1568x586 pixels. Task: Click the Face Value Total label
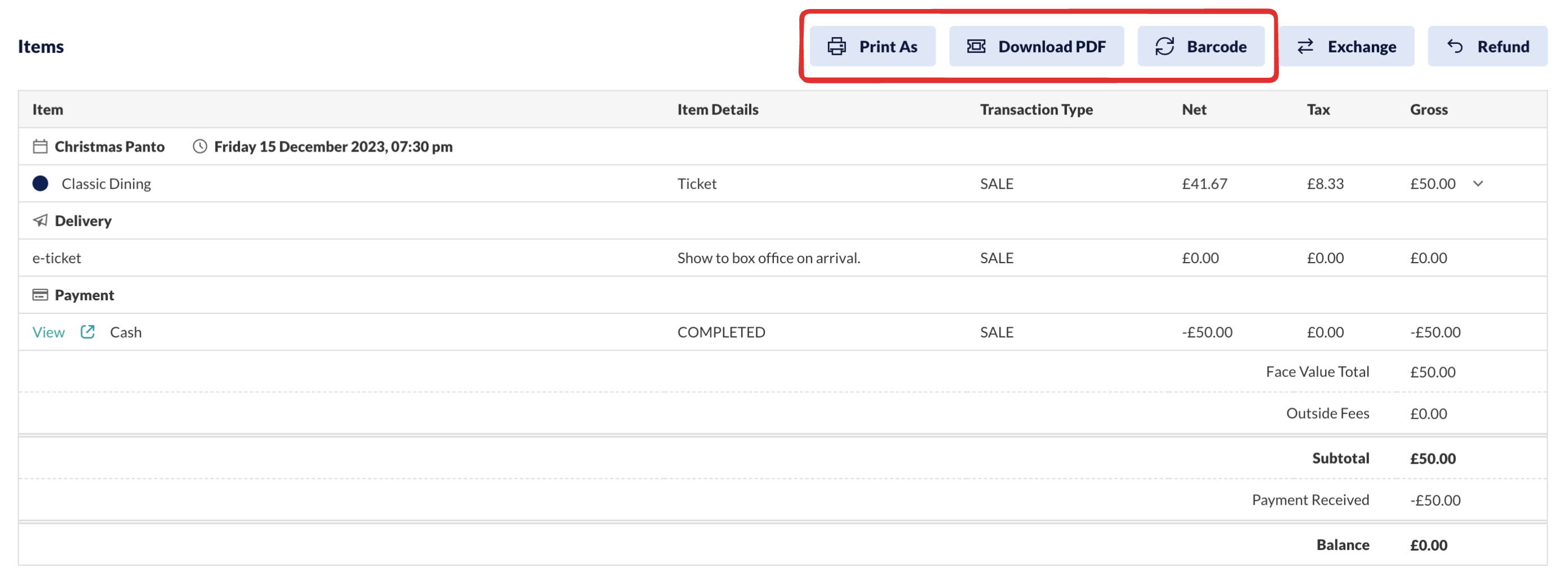[x=1317, y=372]
